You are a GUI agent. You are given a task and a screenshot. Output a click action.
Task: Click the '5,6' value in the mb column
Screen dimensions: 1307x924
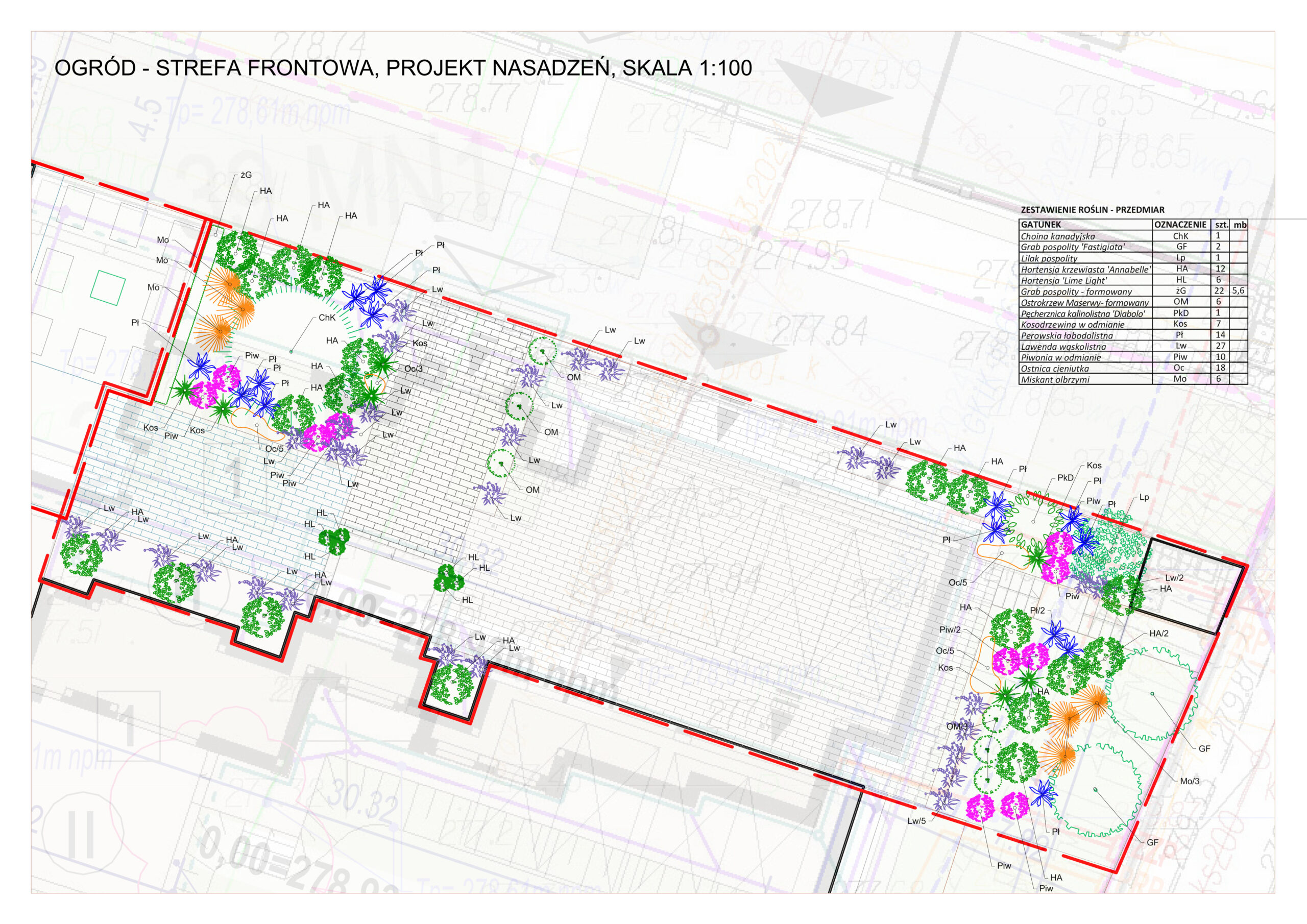click(x=1238, y=291)
